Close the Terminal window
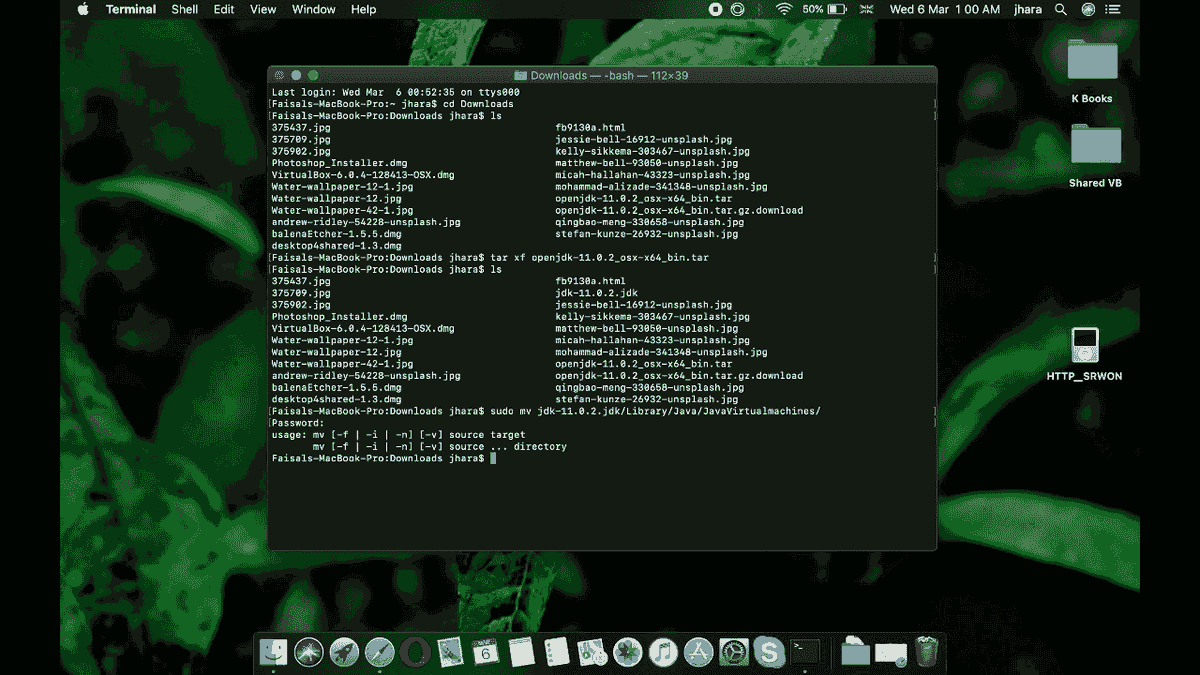1200x675 pixels. pyautogui.click(x=279, y=75)
